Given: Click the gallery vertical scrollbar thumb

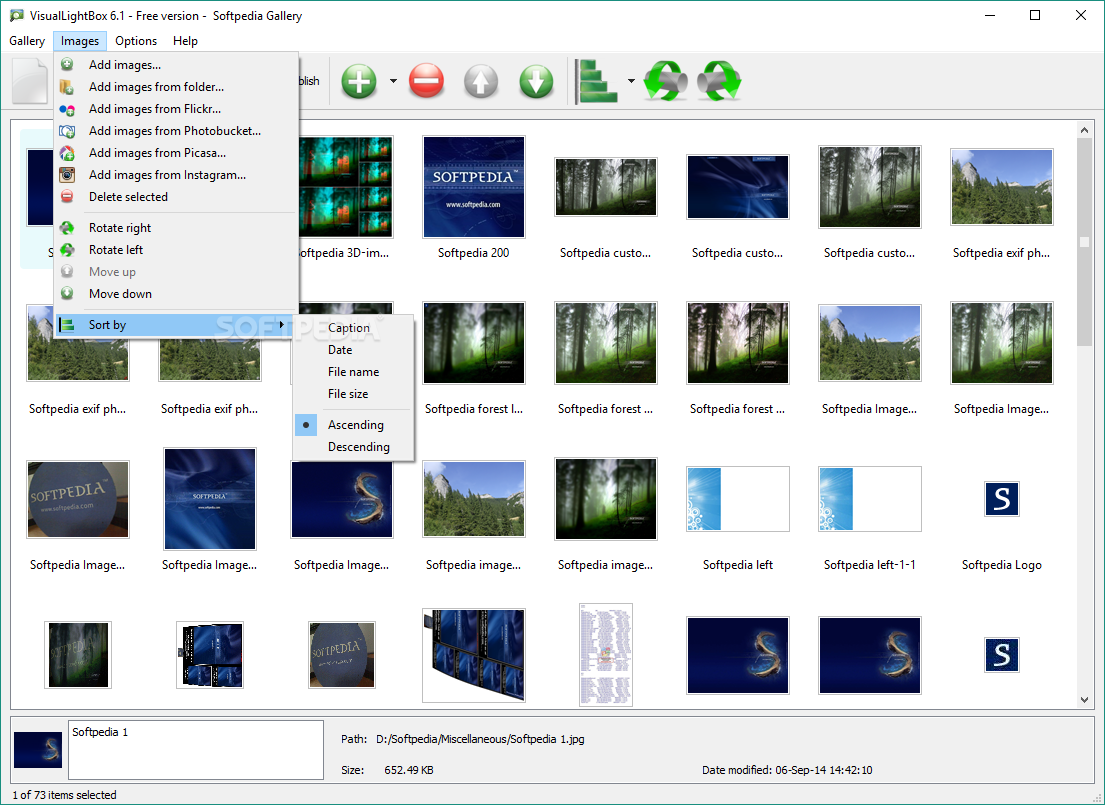Looking at the screenshot, I should [x=1084, y=242].
